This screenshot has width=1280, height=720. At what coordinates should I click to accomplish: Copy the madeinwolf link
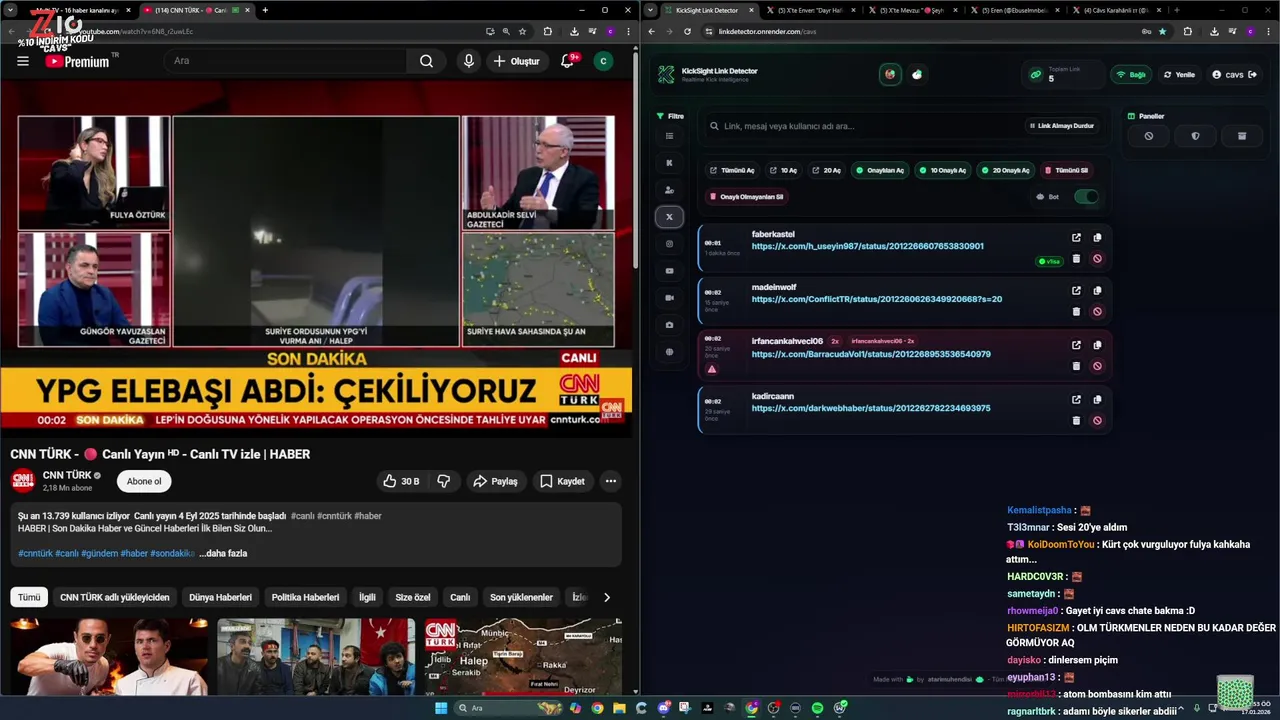click(1097, 291)
